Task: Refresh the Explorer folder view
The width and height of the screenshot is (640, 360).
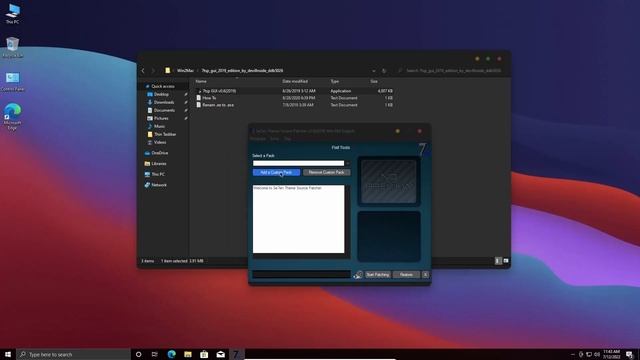Action: pyautogui.click(x=384, y=71)
